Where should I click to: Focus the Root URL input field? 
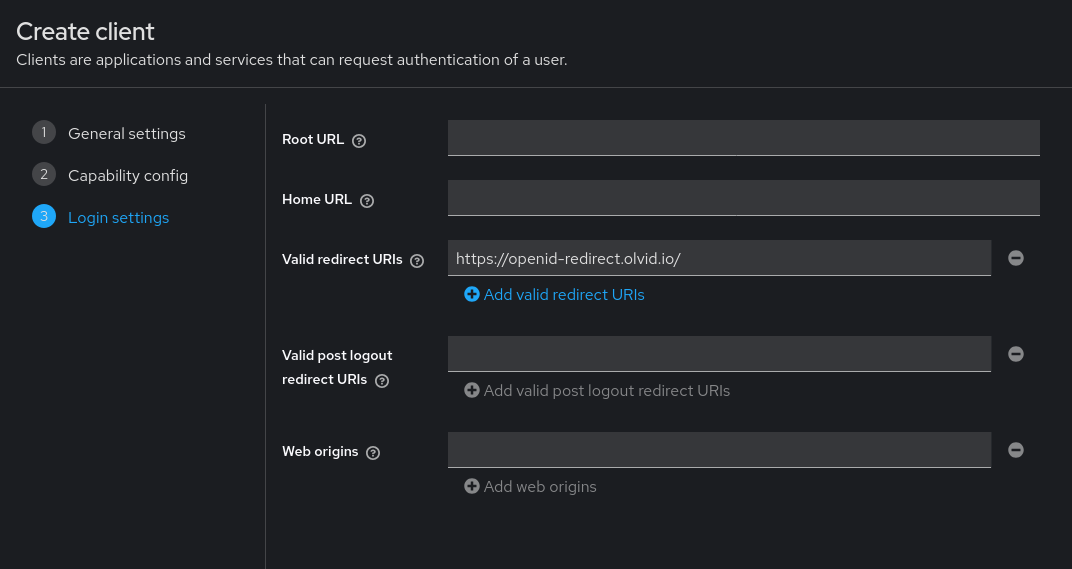pos(744,138)
